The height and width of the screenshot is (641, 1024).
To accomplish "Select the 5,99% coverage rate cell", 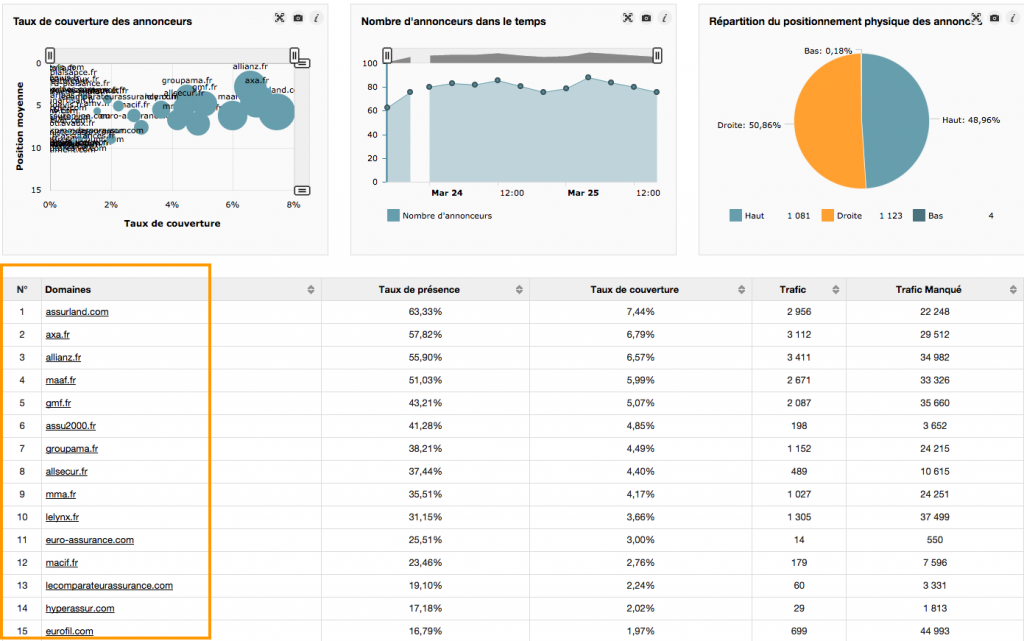I will (641, 381).
